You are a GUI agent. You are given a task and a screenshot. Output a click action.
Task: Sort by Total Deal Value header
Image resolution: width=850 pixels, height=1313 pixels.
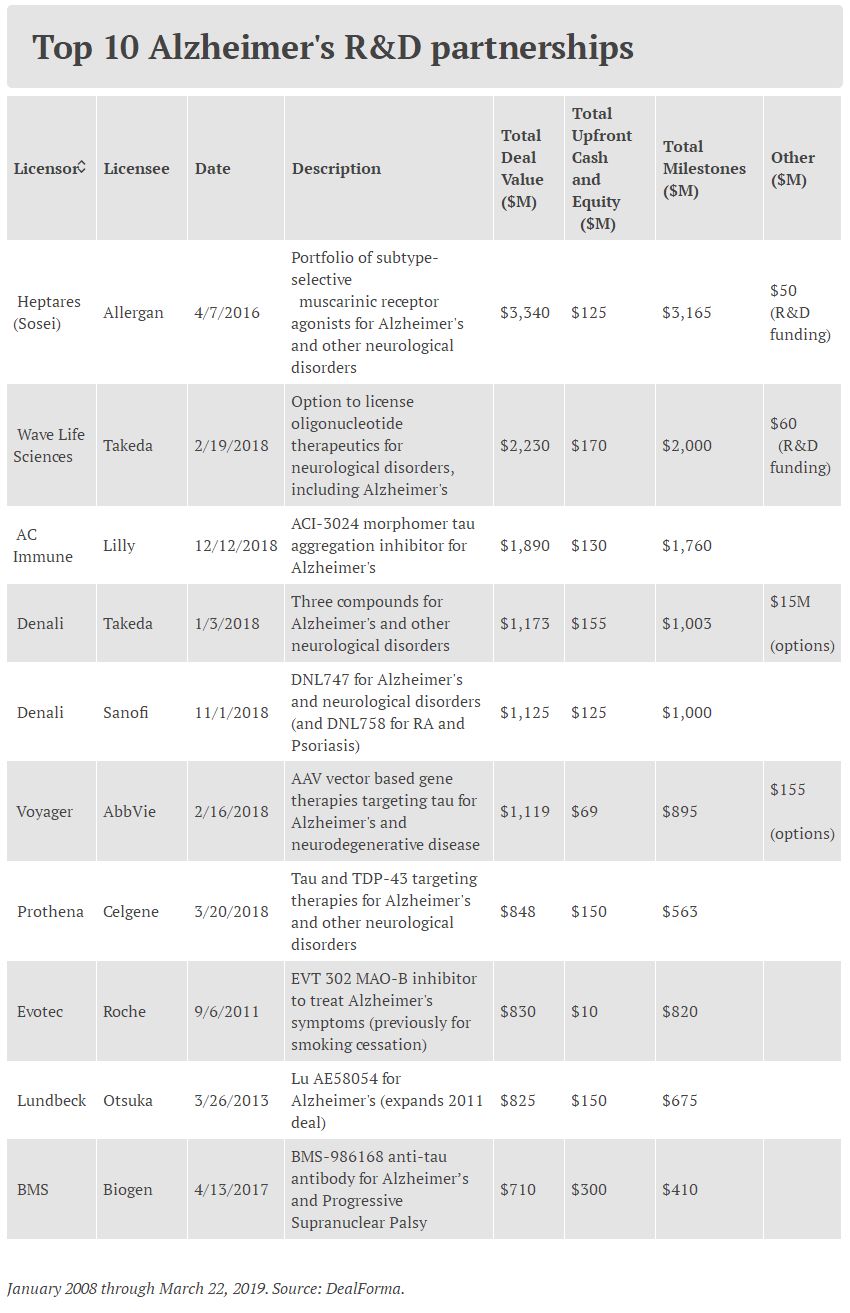522,168
